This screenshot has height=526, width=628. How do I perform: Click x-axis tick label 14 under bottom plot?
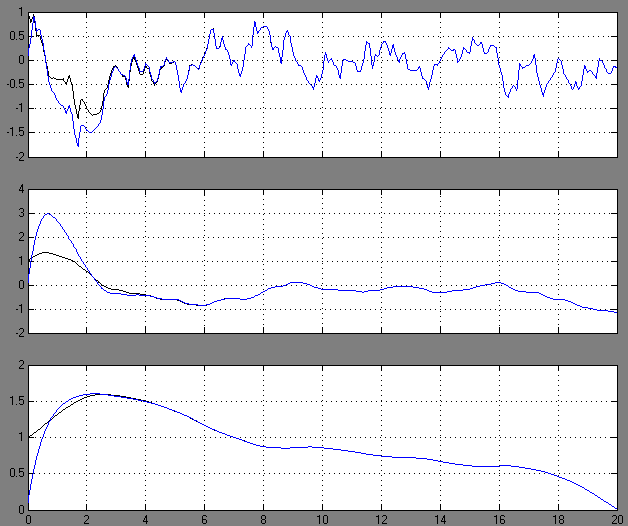click(440, 520)
